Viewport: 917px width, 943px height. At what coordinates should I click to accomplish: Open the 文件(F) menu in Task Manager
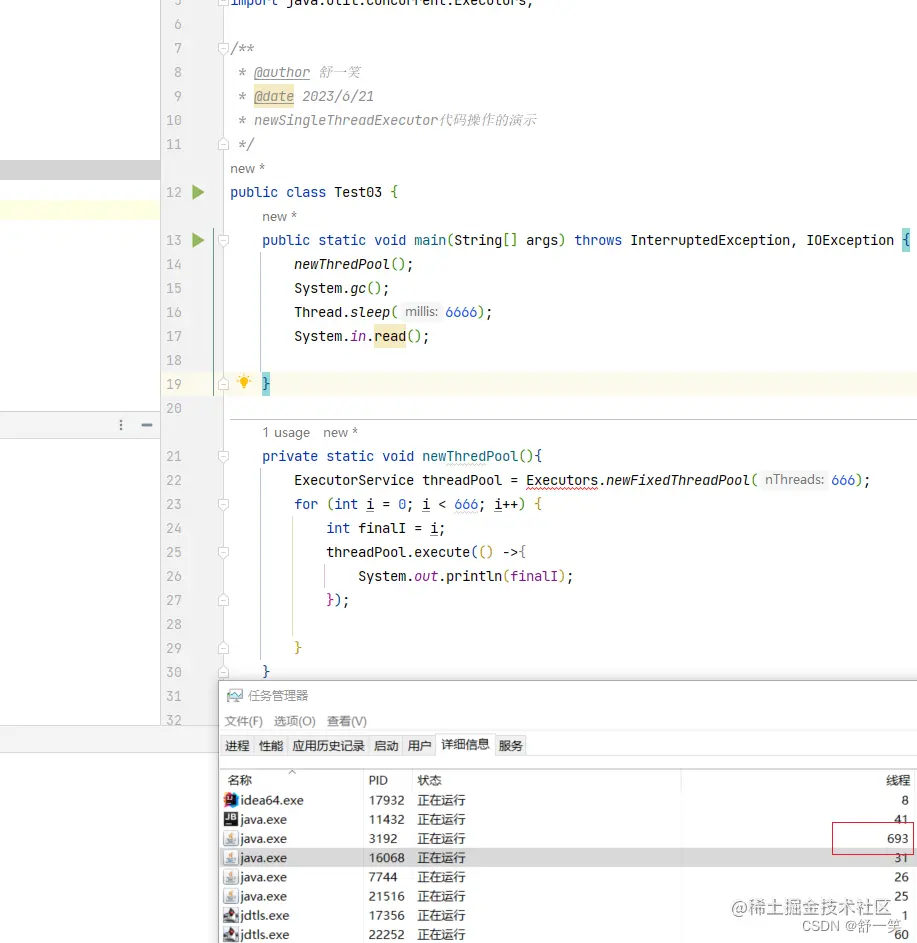tap(244, 721)
